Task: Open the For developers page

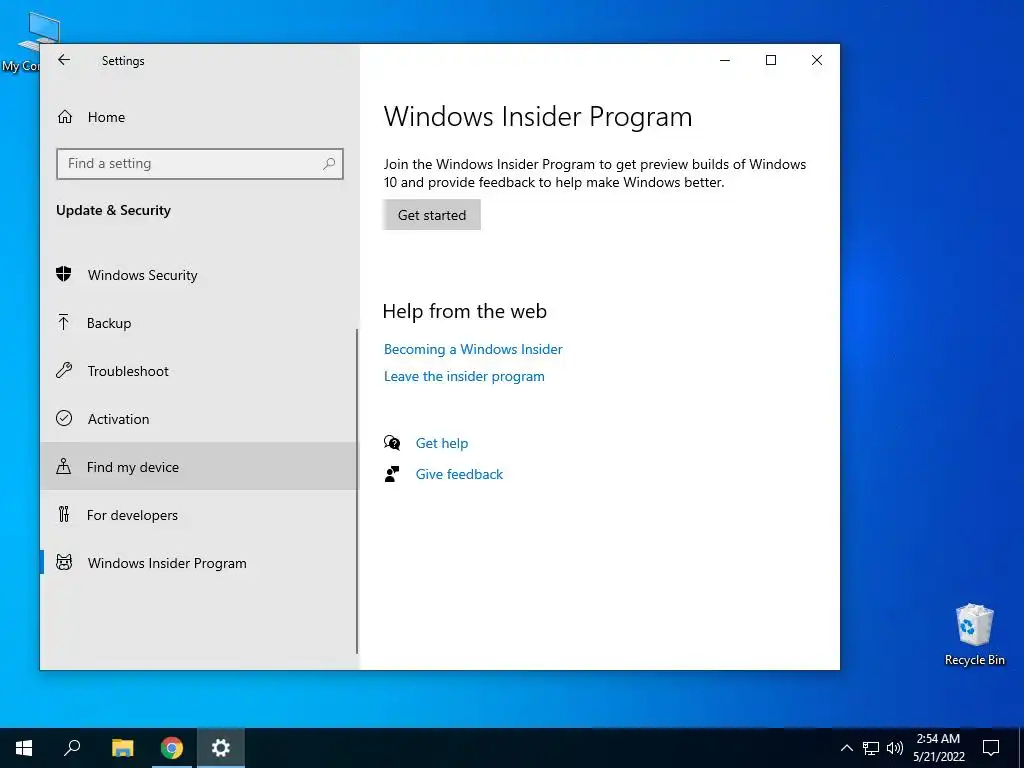Action: (x=199, y=515)
